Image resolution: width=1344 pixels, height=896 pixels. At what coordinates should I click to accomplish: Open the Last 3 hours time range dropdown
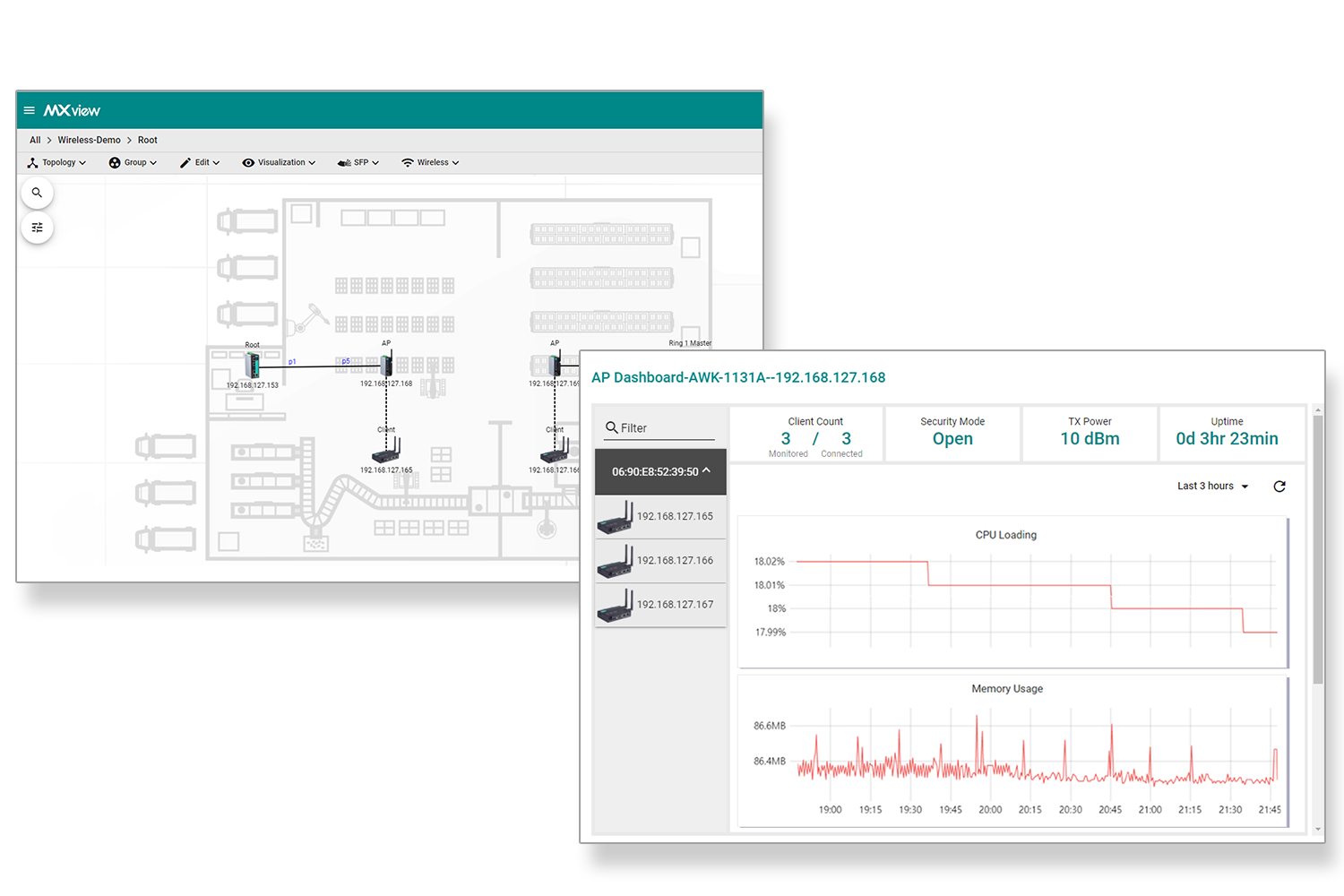pos(1212,487)
